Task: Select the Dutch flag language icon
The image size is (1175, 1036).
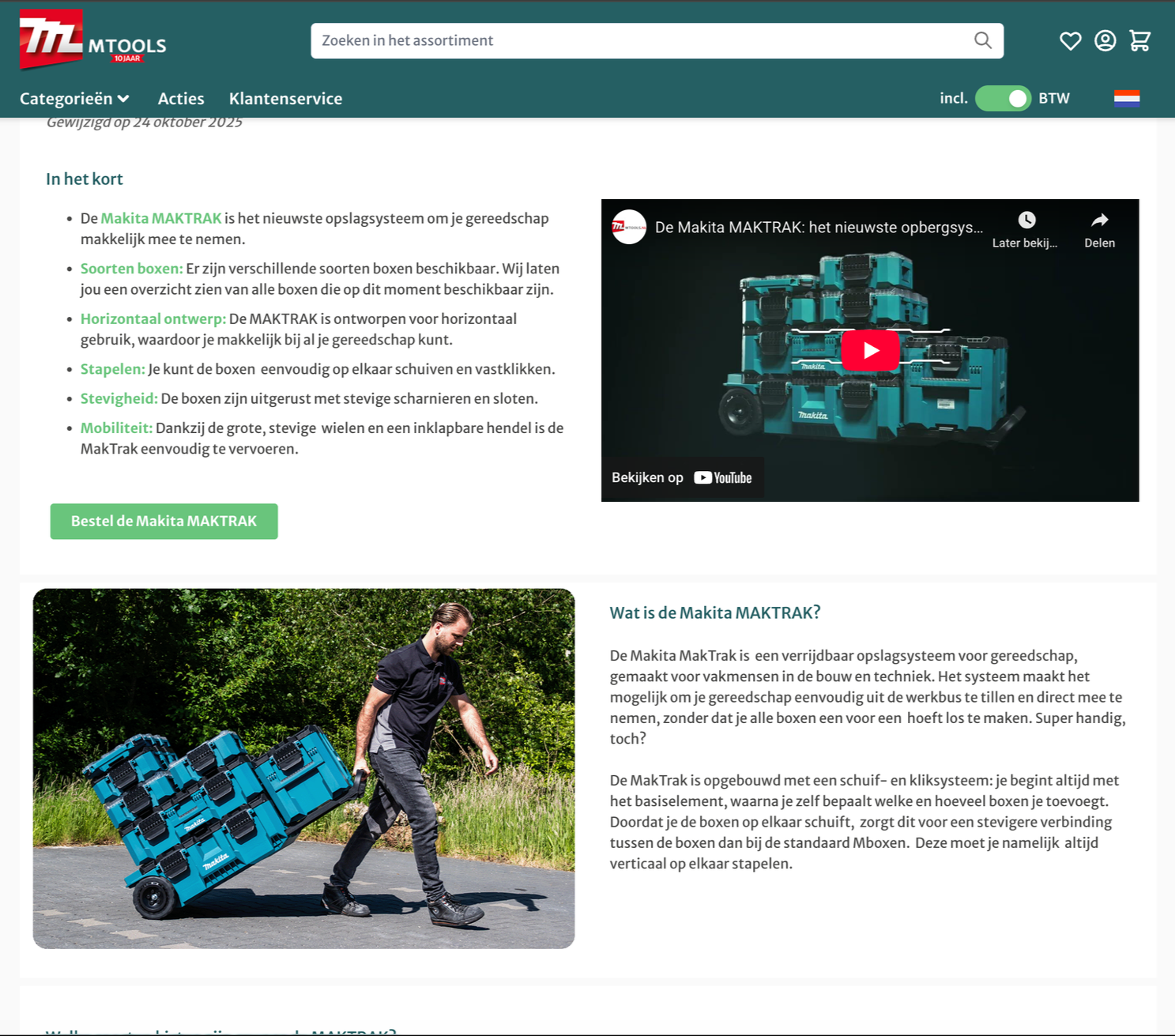Action: [x=1126, y=98]
